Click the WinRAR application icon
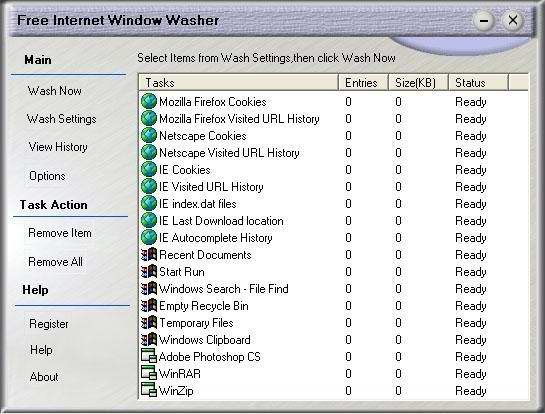This screenshot has width=545, height=414. [149, 373]
